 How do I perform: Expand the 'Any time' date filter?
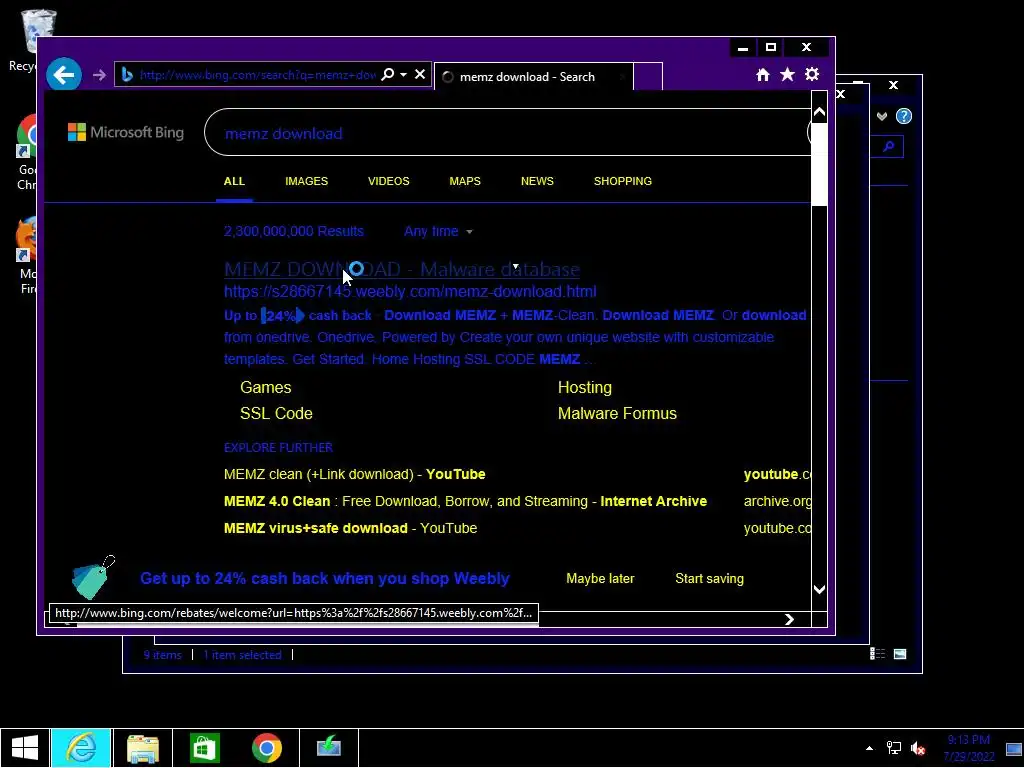tap(438, 231)
